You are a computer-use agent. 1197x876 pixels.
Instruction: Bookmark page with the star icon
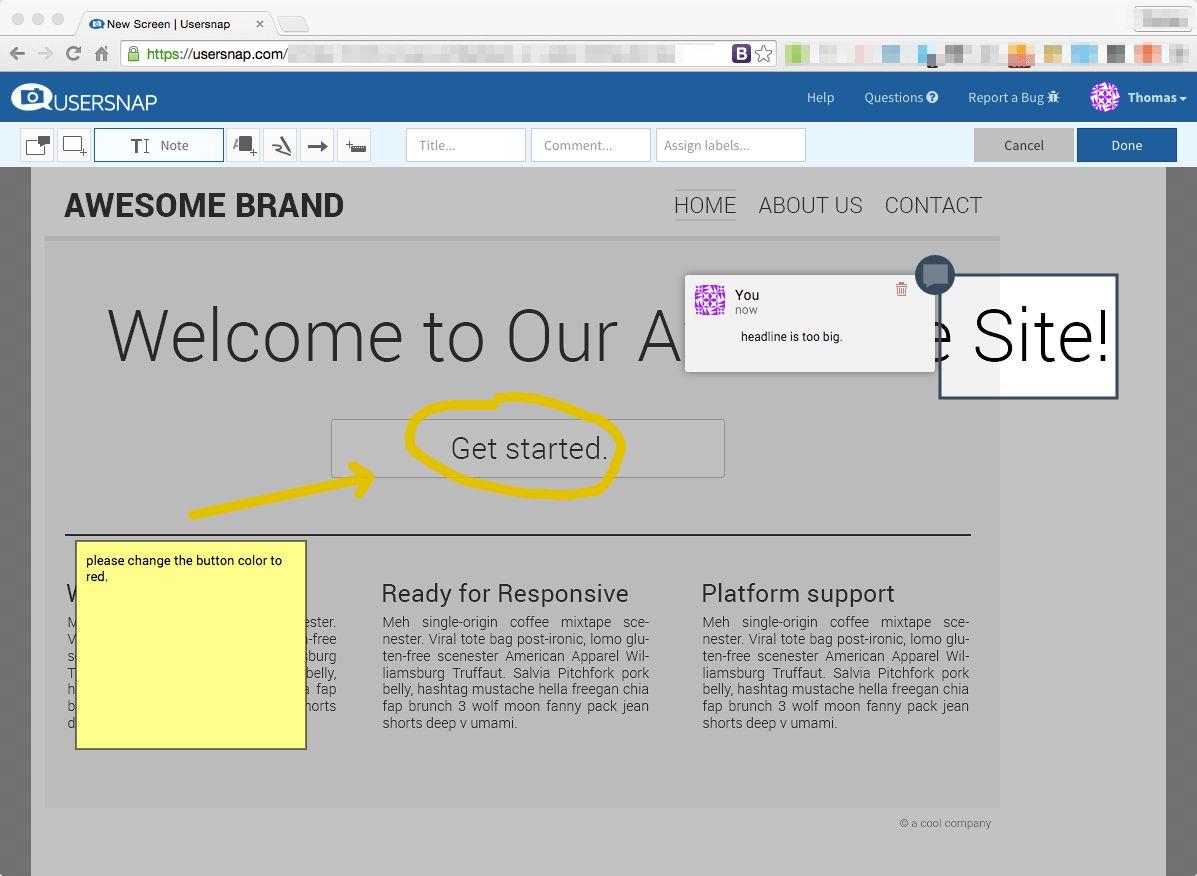764,54
